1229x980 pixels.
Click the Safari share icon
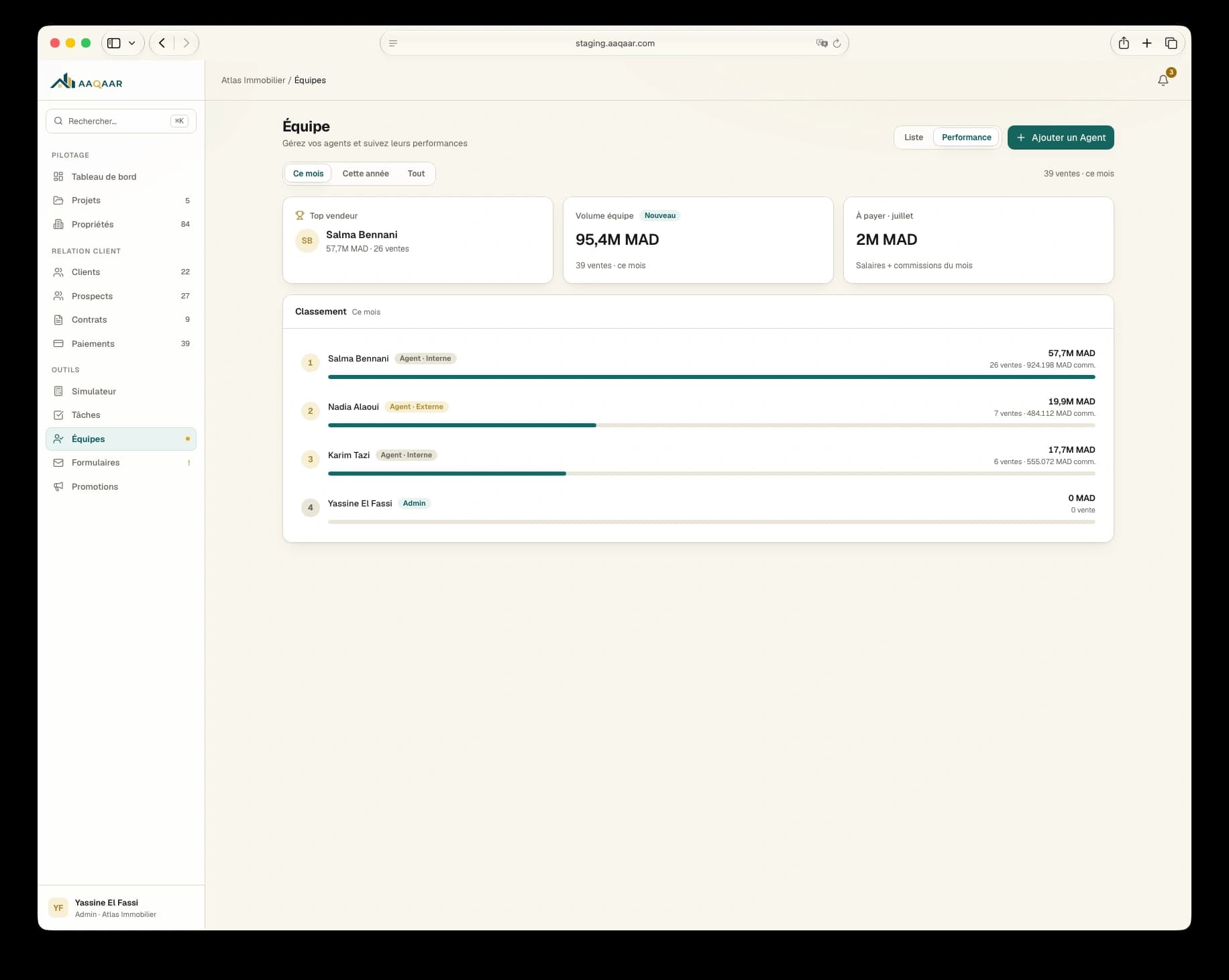[1124, 43]
